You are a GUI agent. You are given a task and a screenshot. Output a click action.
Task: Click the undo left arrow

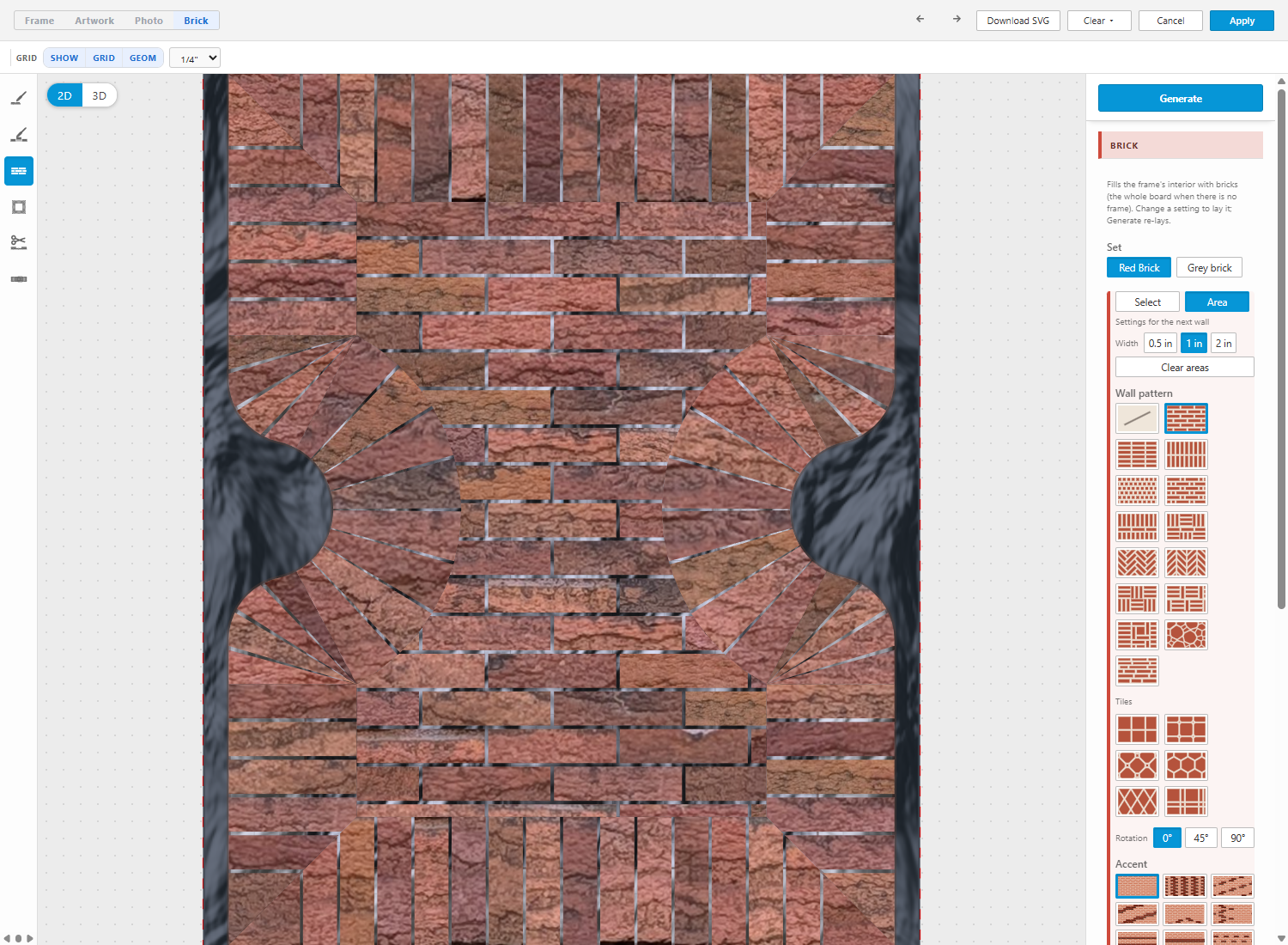pos(920,20)
